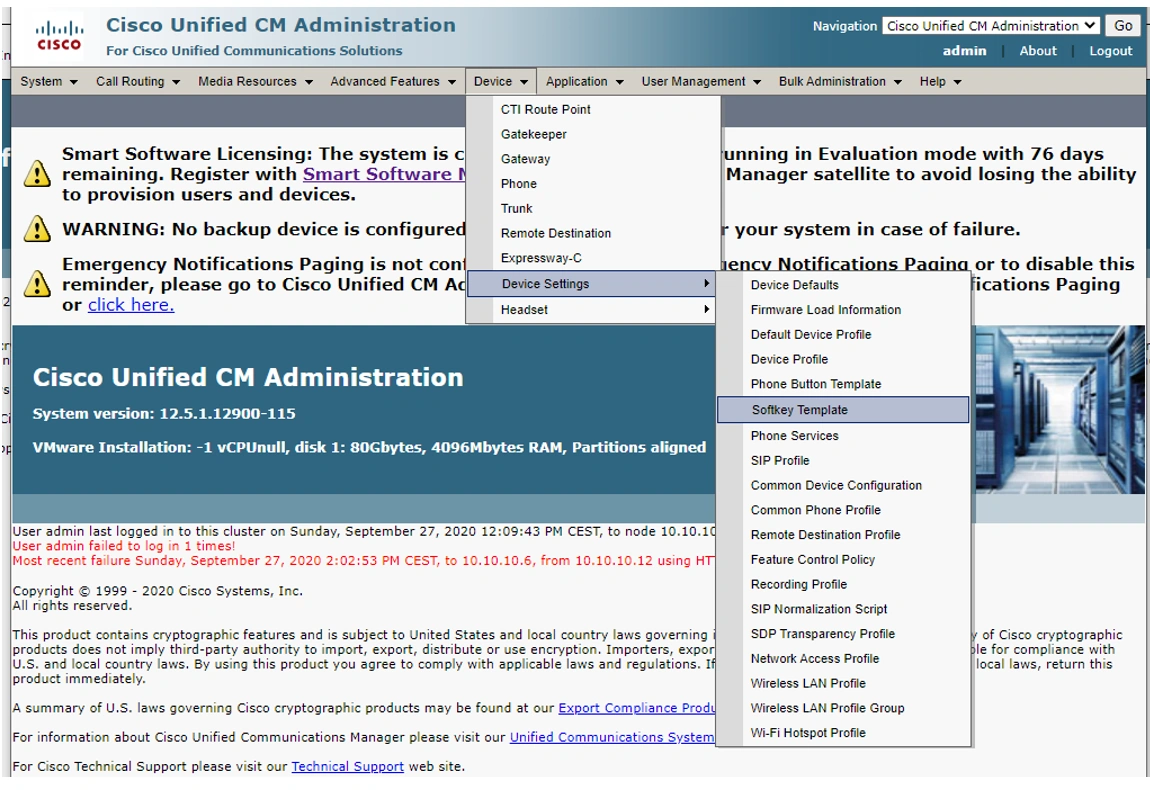Screen dimensions: 1150x790
Task: Expand the Headset submenu
Action: [593, 310]
